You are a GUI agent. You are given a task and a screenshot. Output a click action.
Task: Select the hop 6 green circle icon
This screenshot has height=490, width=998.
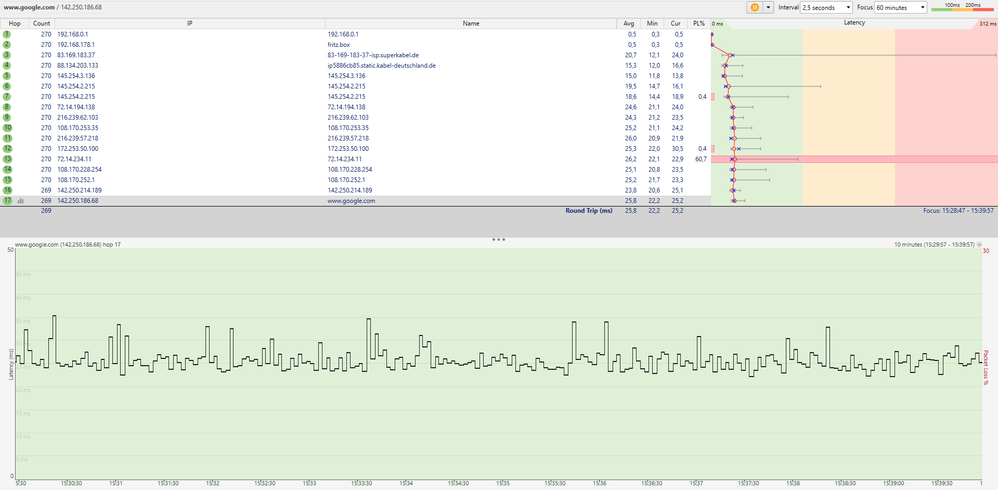coord(7,86)
